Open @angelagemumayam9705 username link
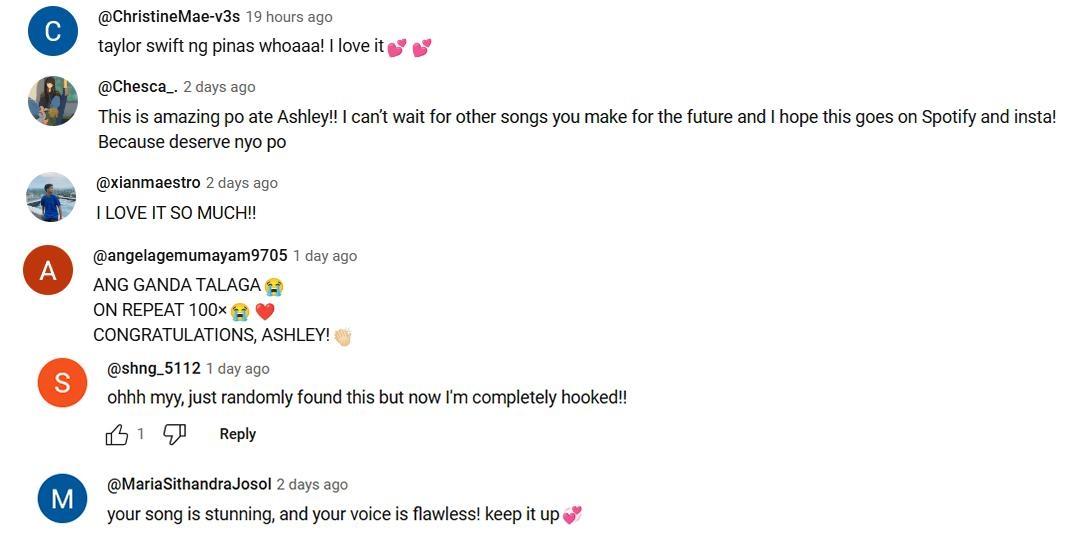 click(x=190, y=256)
